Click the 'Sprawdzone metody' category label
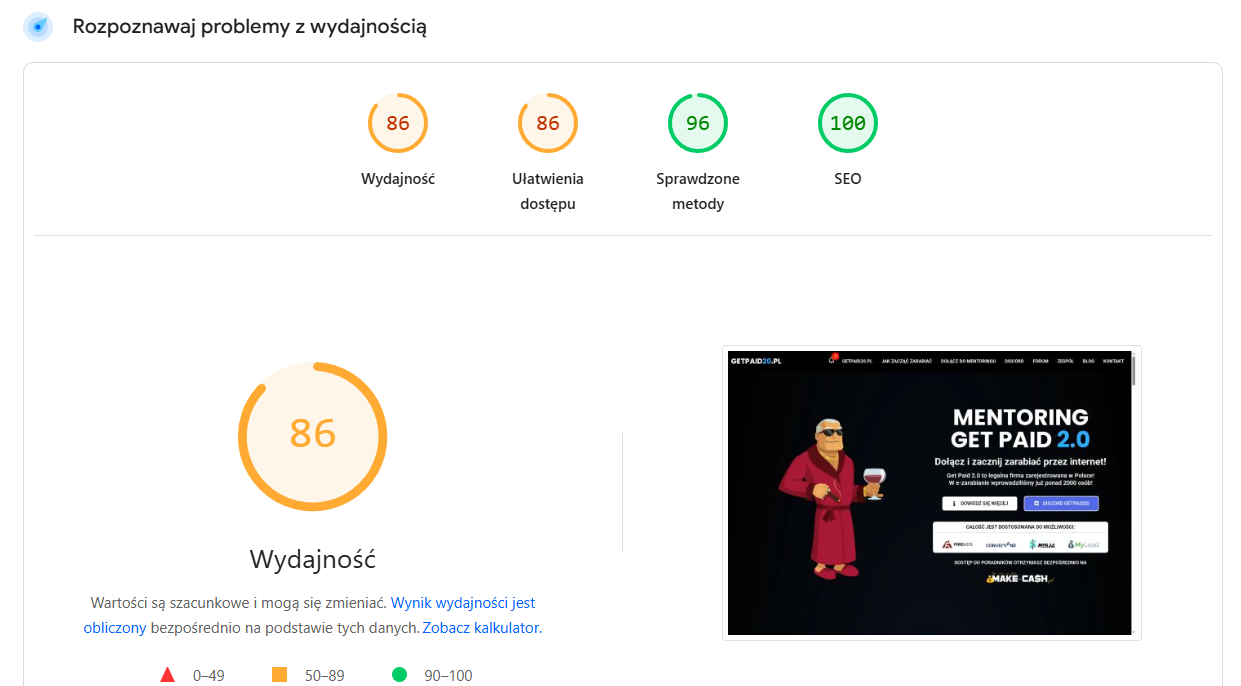1241x686 pixels. point(698,191)
